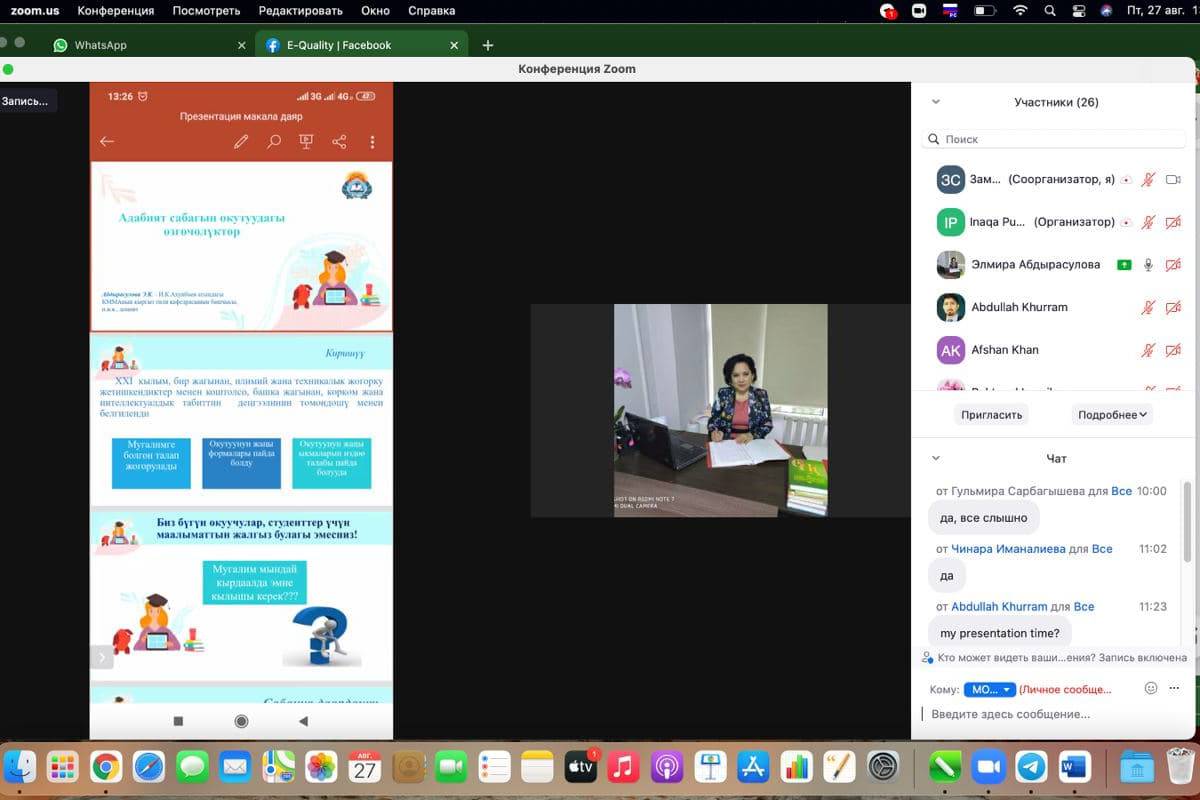Viewport: 1200px width, 800px height.
Task: Select participant Afshan Khan's name
Action: pos(1005,350)
